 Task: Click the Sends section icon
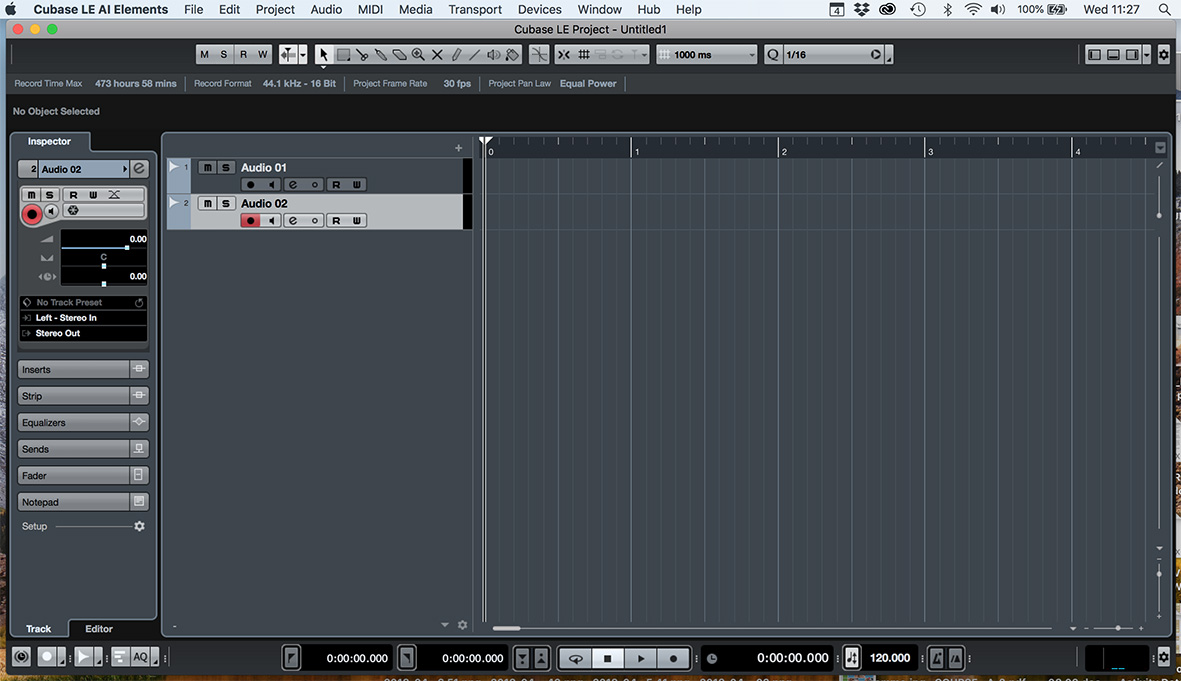139,449
